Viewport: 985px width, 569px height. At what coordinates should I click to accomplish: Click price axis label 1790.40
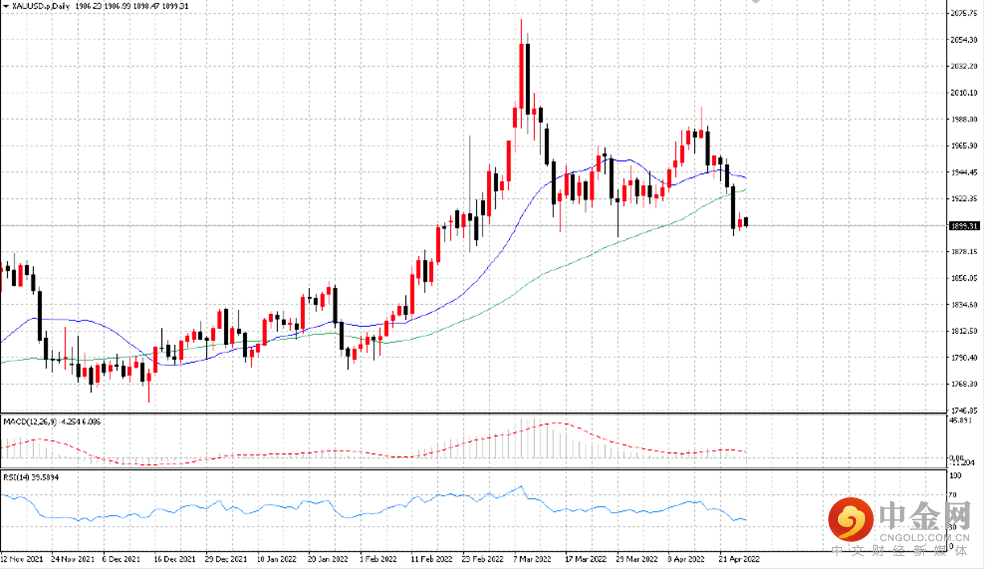[964, 358]
